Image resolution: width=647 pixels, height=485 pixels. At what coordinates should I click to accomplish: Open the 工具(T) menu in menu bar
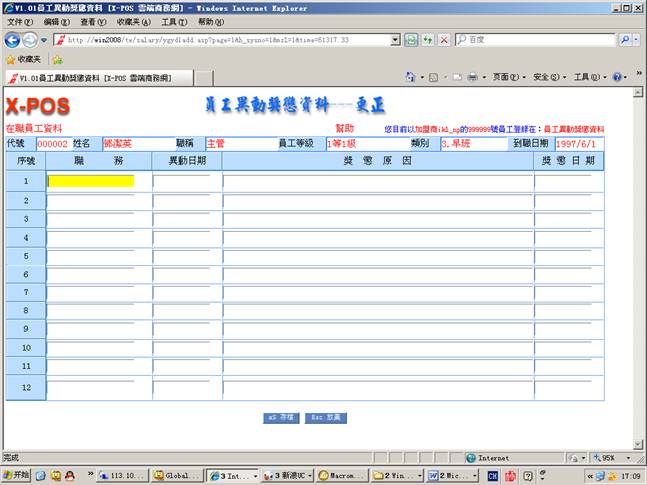pyautogui.click(x=174, y=21)
